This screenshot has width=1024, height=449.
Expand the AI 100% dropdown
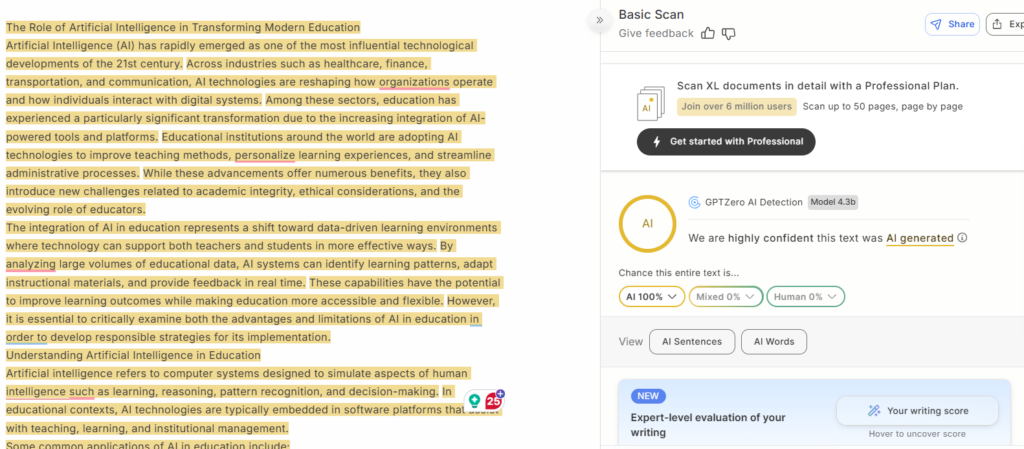[x=652, y=296]
